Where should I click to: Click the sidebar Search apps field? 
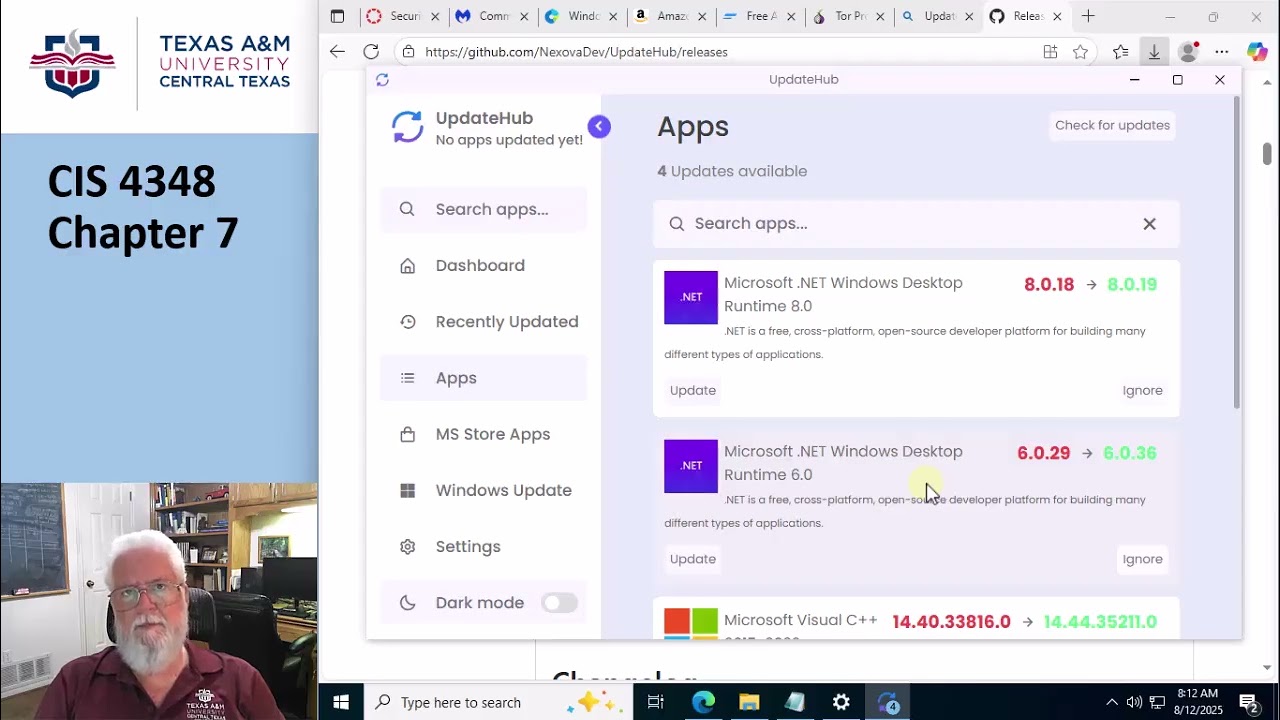tap(483, 209)
